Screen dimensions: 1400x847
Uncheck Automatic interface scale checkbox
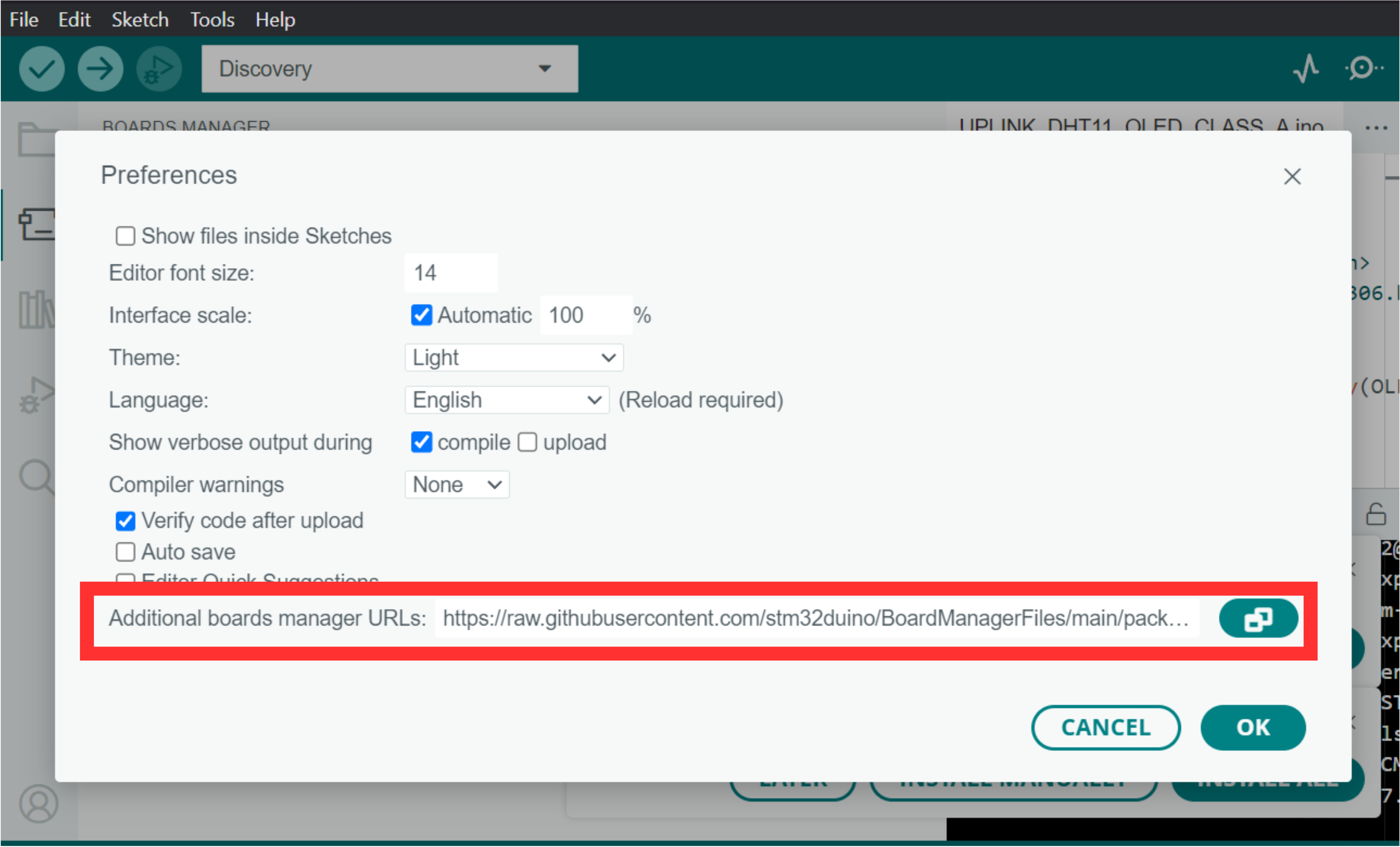click(x=422, y=315)
